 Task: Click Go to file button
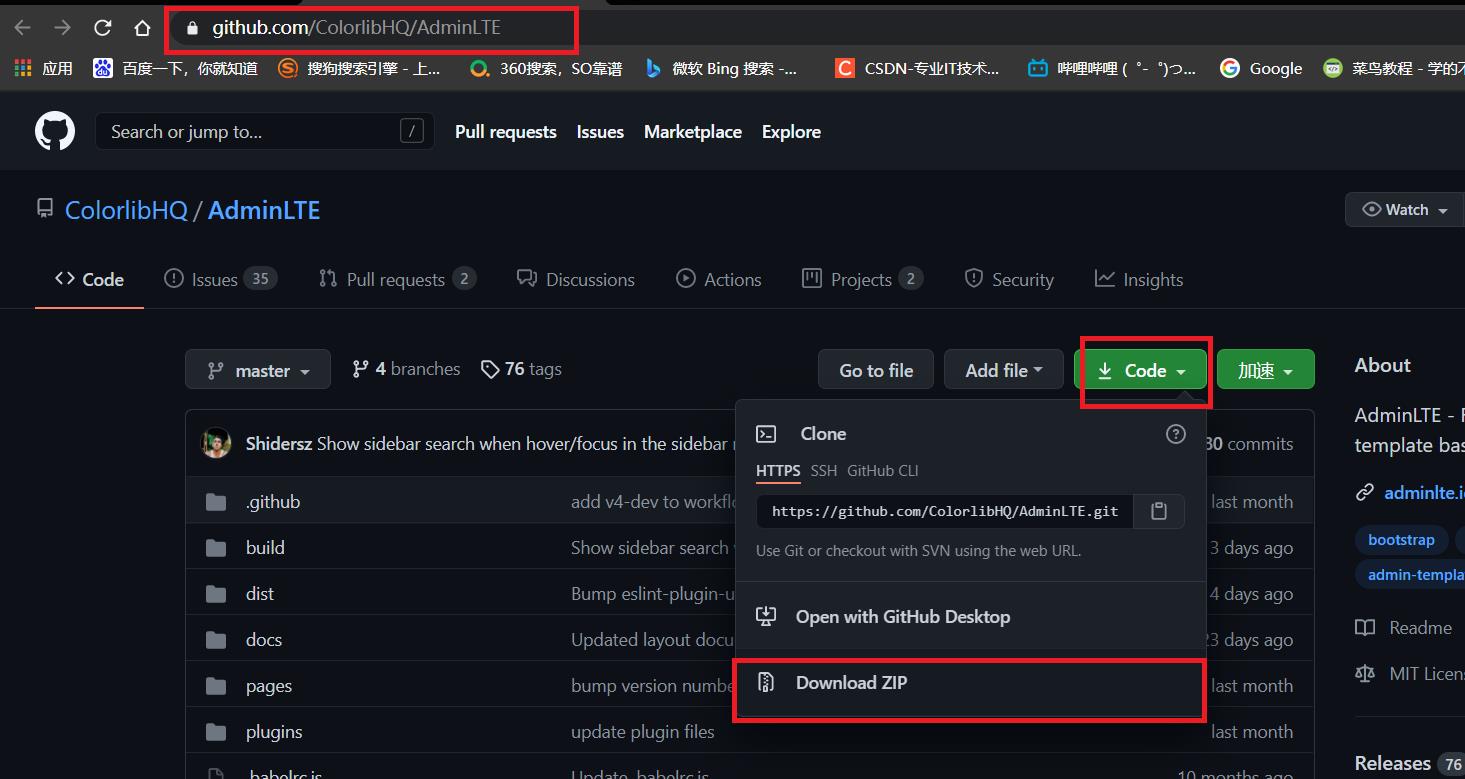pyautogui.click(x=876, y=370)
